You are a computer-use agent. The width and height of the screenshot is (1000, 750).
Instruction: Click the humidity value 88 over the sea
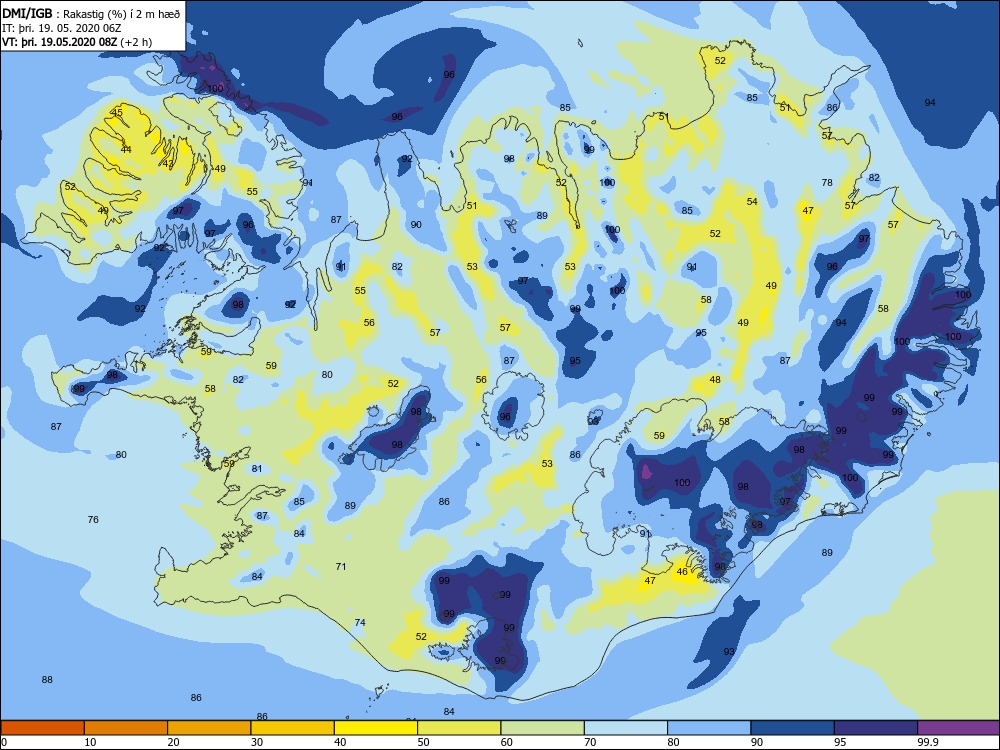click(x=47, y=680)
